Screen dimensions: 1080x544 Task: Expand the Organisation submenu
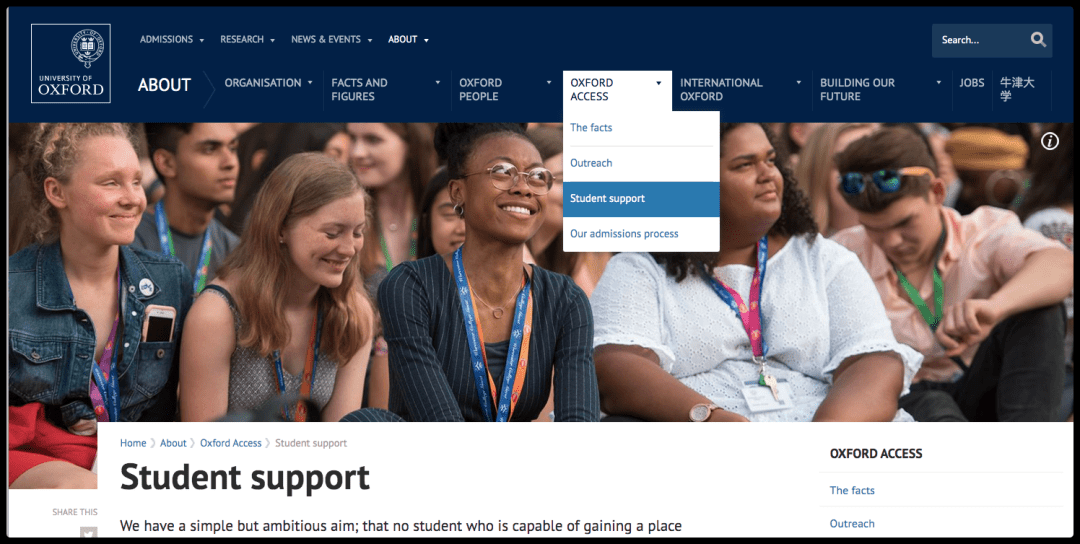pyautogui.click(x=269, y=83)
